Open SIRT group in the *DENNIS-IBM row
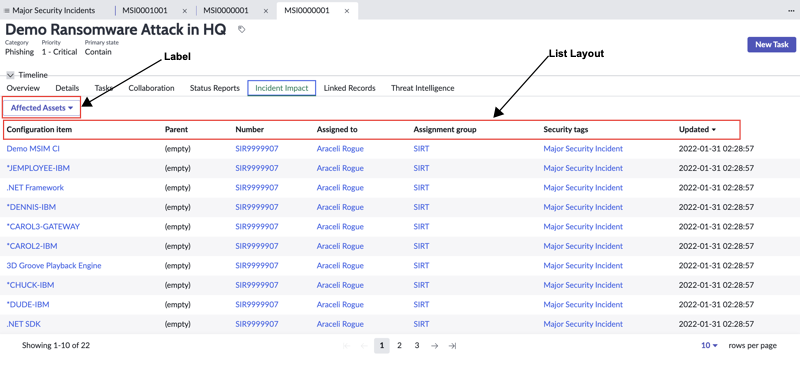Viewport: 800px width, 388px height. (x=421, y=207)
